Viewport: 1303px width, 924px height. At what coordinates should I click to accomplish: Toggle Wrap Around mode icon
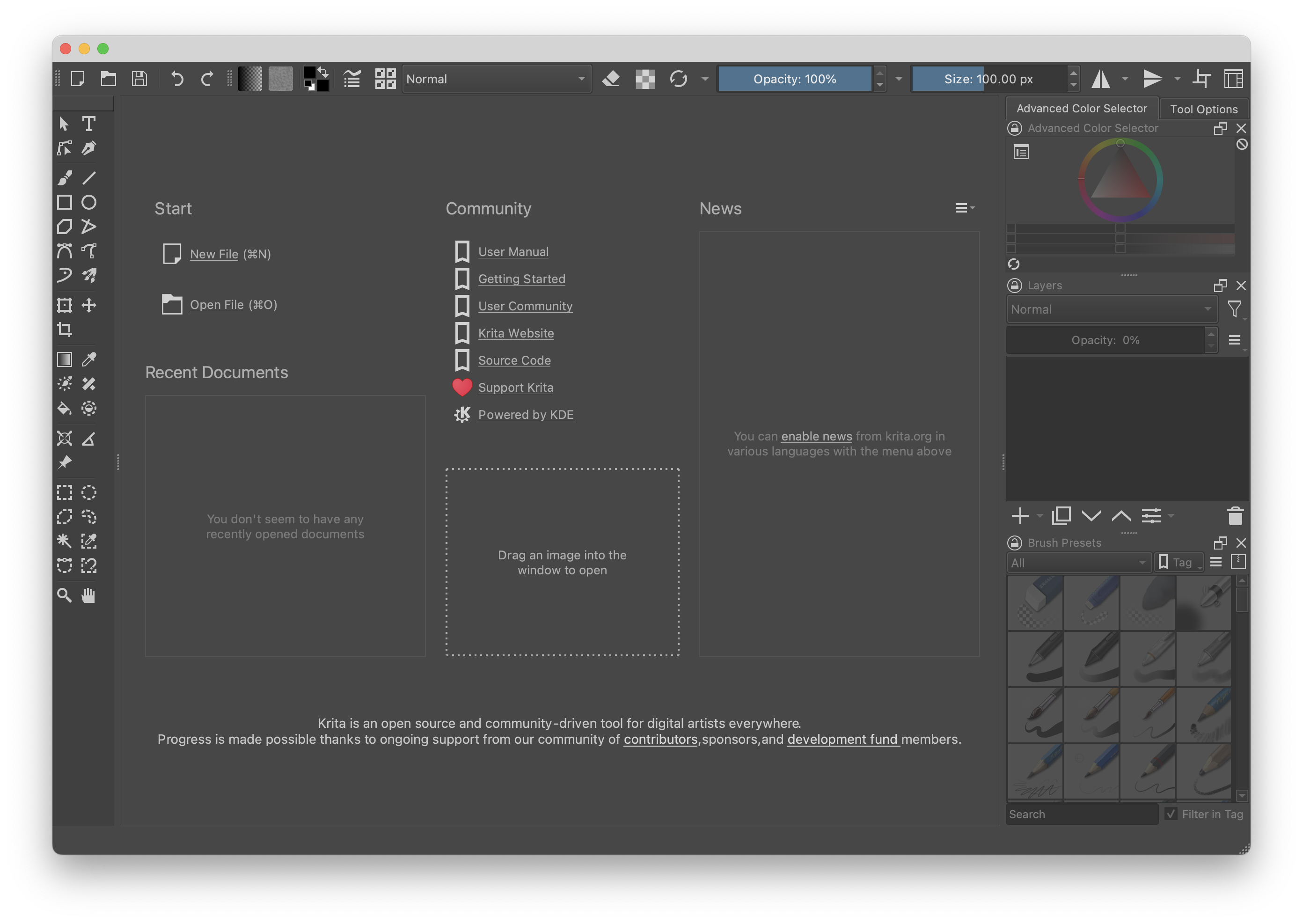coord(1201,79)
